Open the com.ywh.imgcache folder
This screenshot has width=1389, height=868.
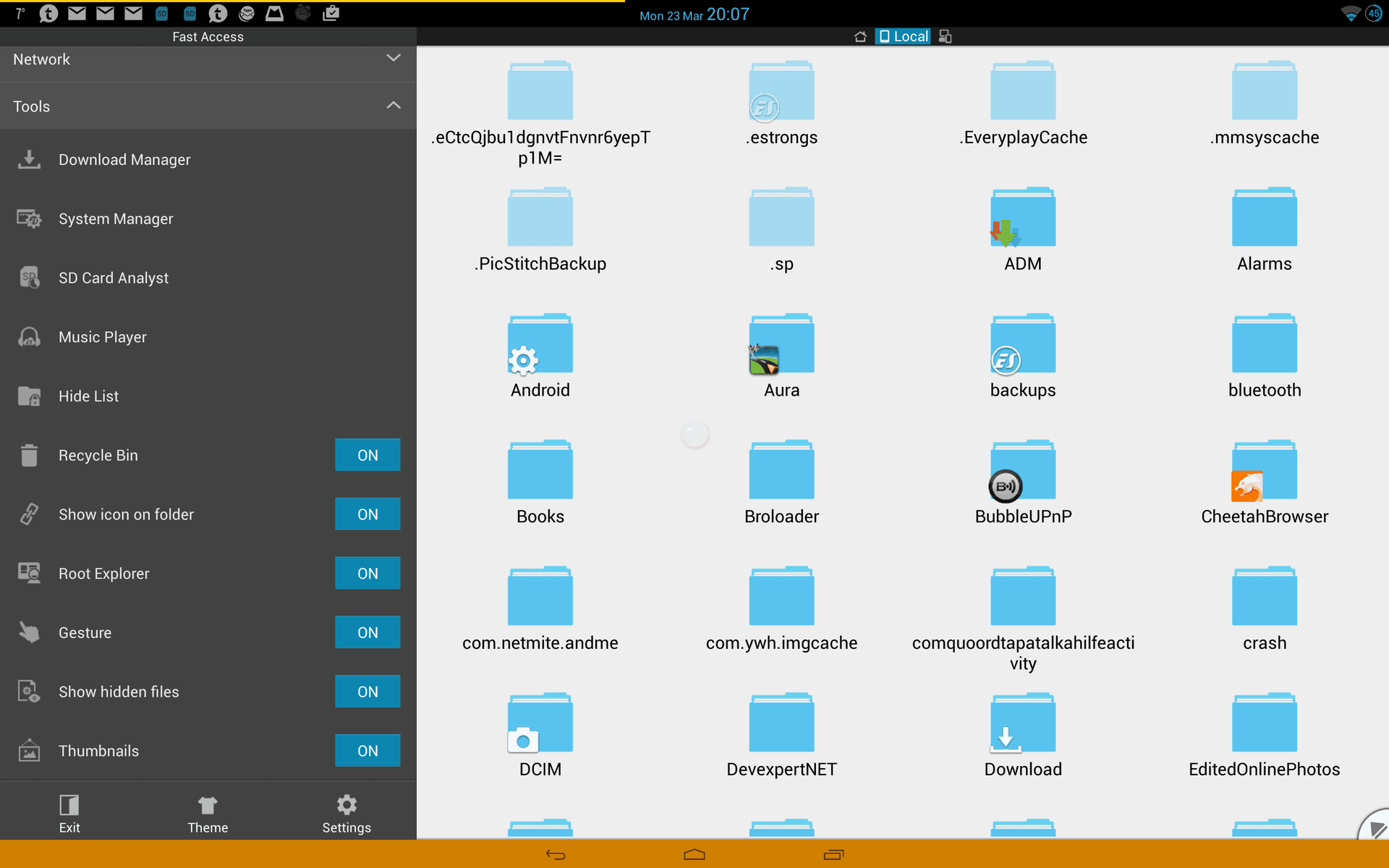tap(781, 609)
